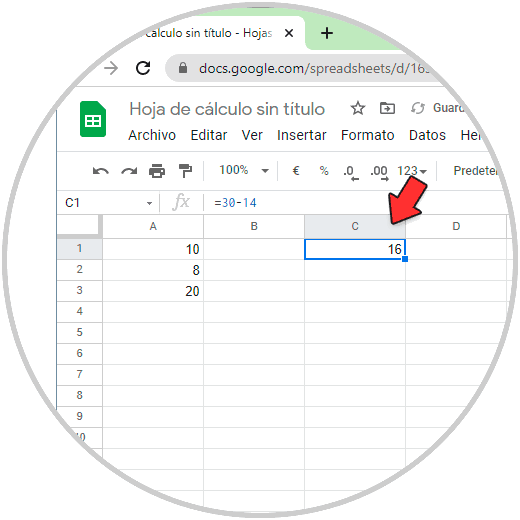Apply percent format button
Image resolution: width=520 pixels, height=520 pixels.
pyautogui.click(x=324, y=171)
